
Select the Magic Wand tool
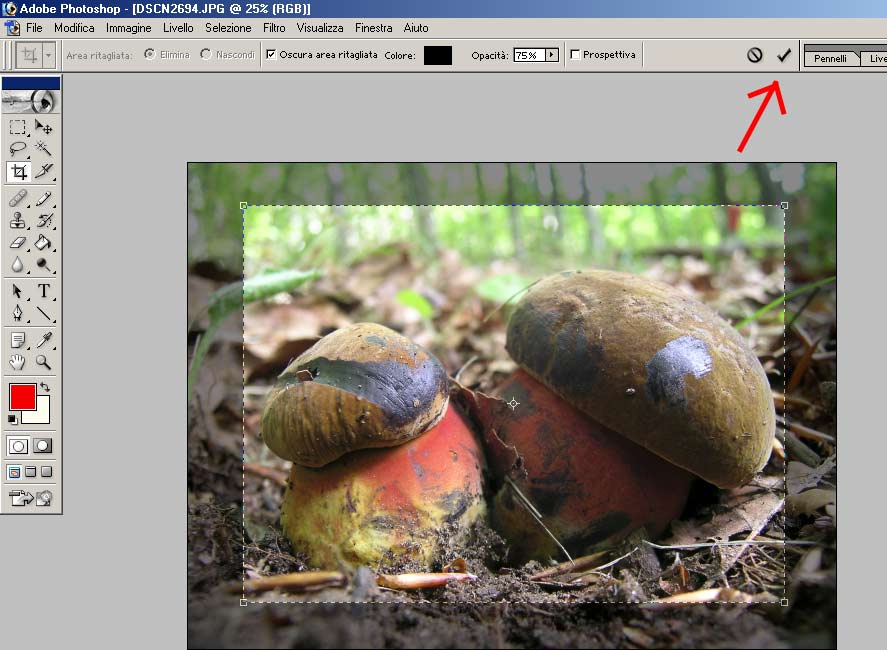pos(44,148)
